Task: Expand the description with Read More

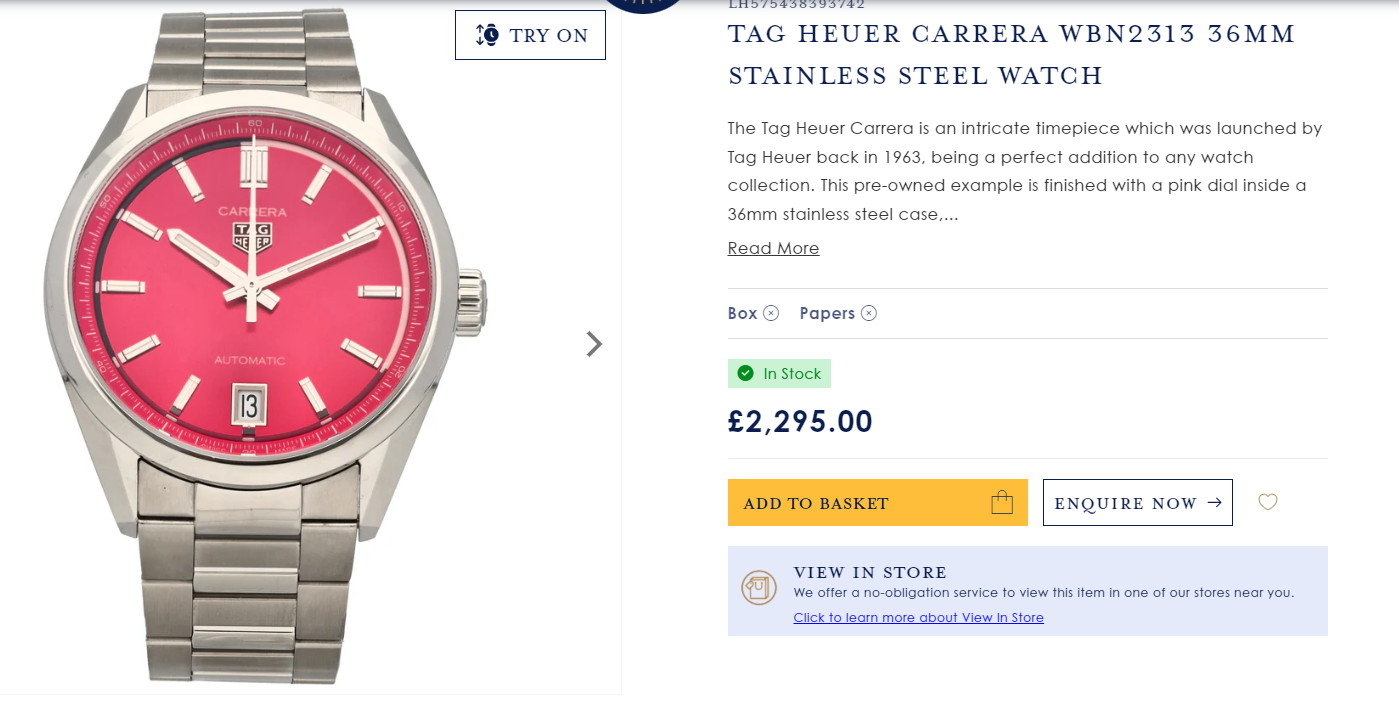Action: pos(773,248)
